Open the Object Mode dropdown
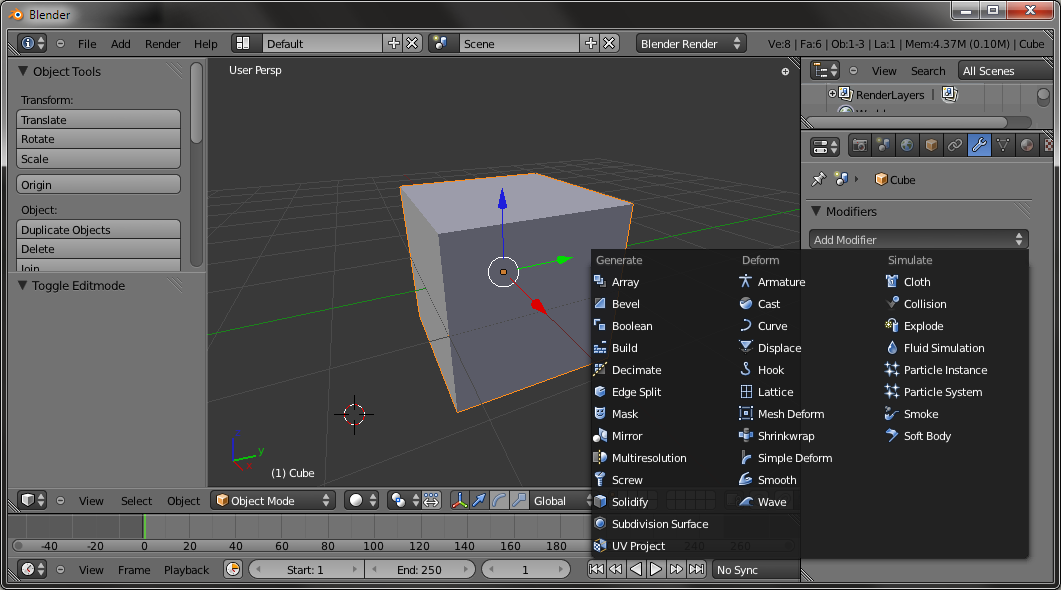 [x=273, y=501]
